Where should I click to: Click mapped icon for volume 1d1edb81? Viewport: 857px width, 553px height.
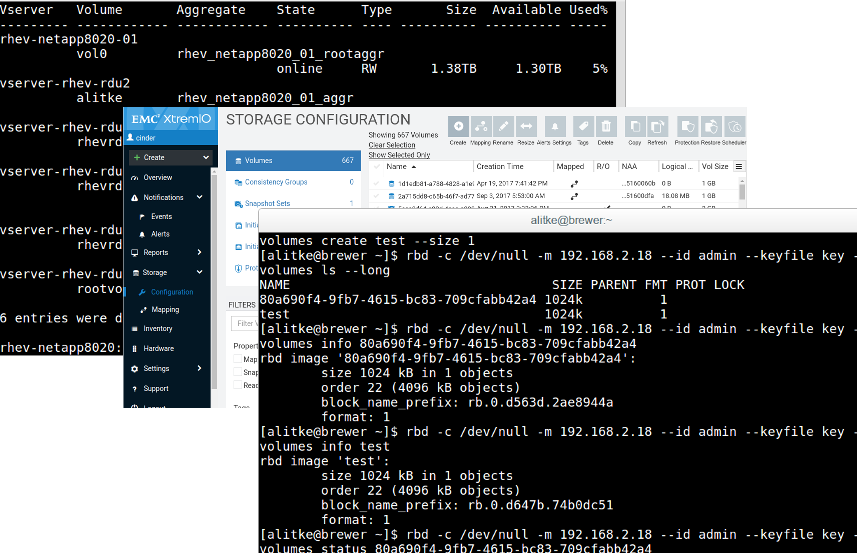[x=574, y=184]
